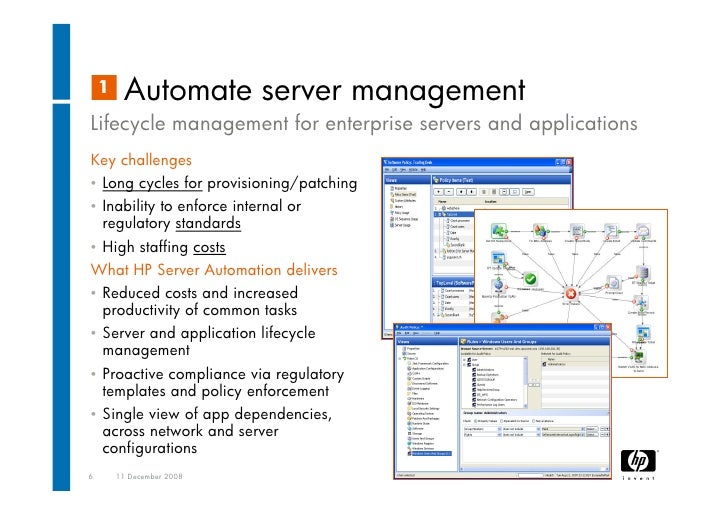Click rightmost text button in Policy Items toolbar
Image resolution: width=728 pixels, height=514 pixels.
[528, 192]
